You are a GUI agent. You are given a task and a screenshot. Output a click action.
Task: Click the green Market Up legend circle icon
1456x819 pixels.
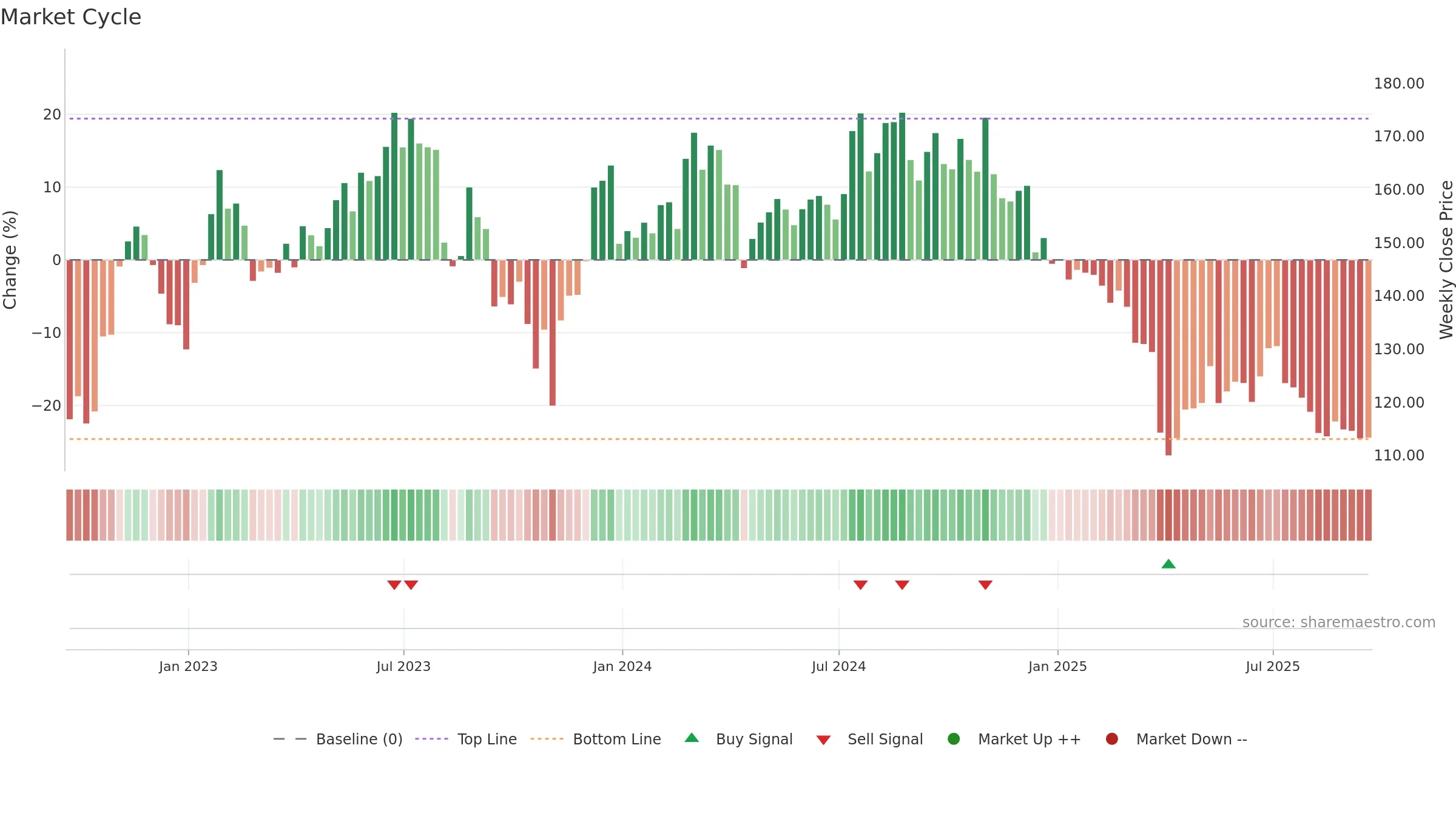tap(954, 739)
